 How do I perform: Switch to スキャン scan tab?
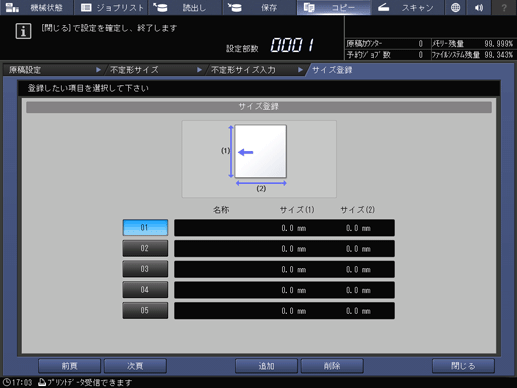click(x=407, y=7)
